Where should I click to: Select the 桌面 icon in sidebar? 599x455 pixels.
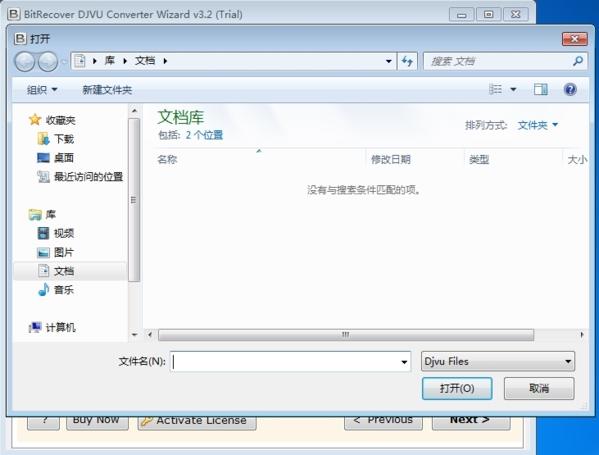tap(43, 157)
